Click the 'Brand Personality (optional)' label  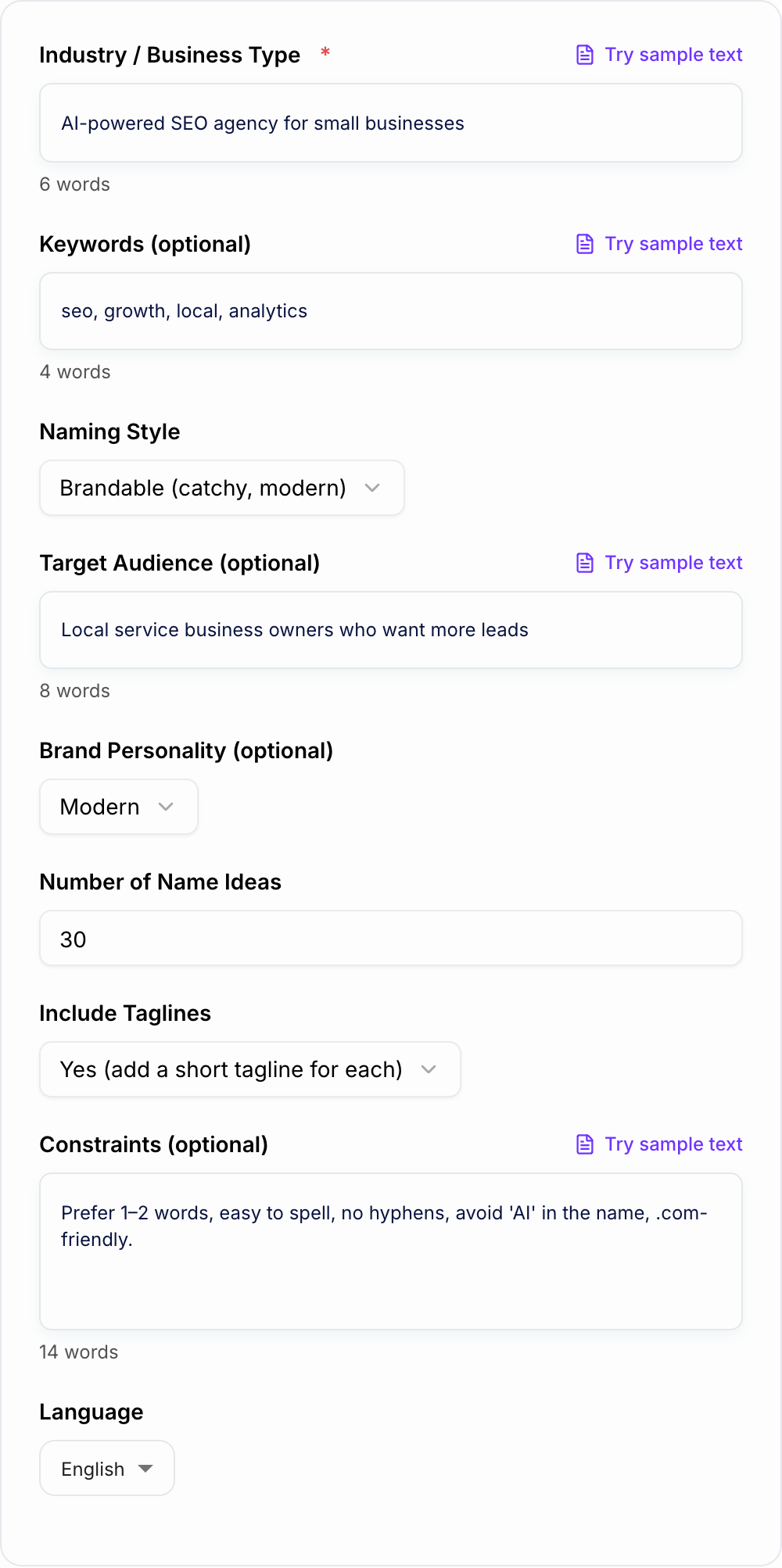point(186,750)
